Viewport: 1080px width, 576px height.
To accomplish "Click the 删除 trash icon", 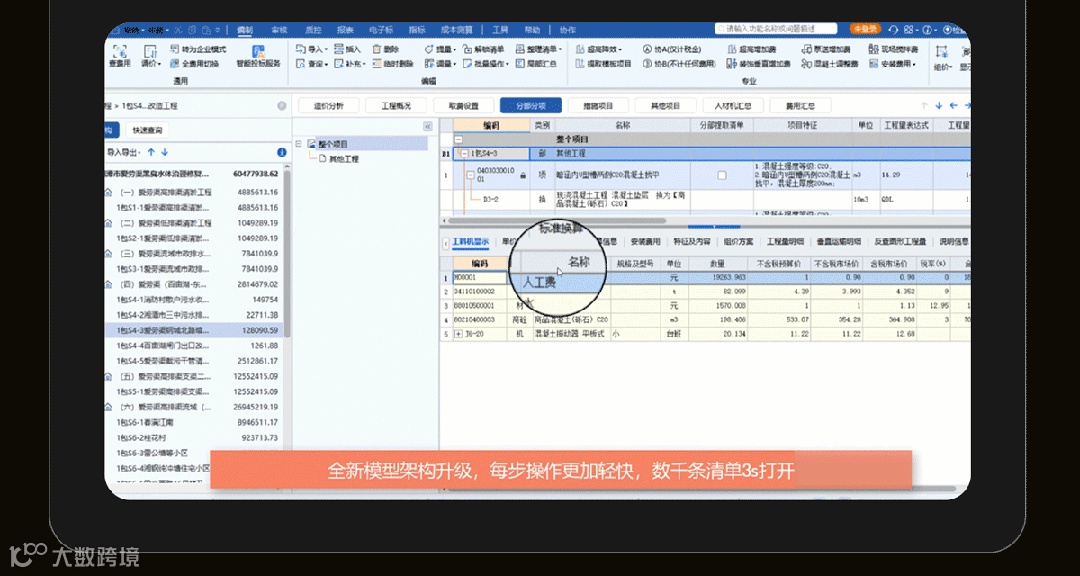I will point(377,50).
